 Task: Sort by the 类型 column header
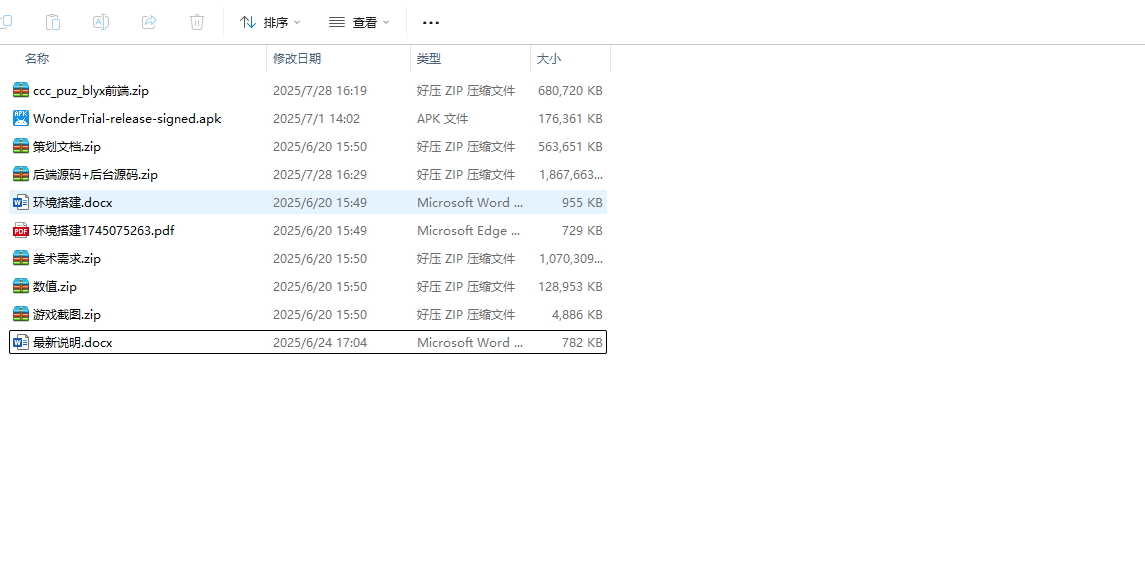429,58
